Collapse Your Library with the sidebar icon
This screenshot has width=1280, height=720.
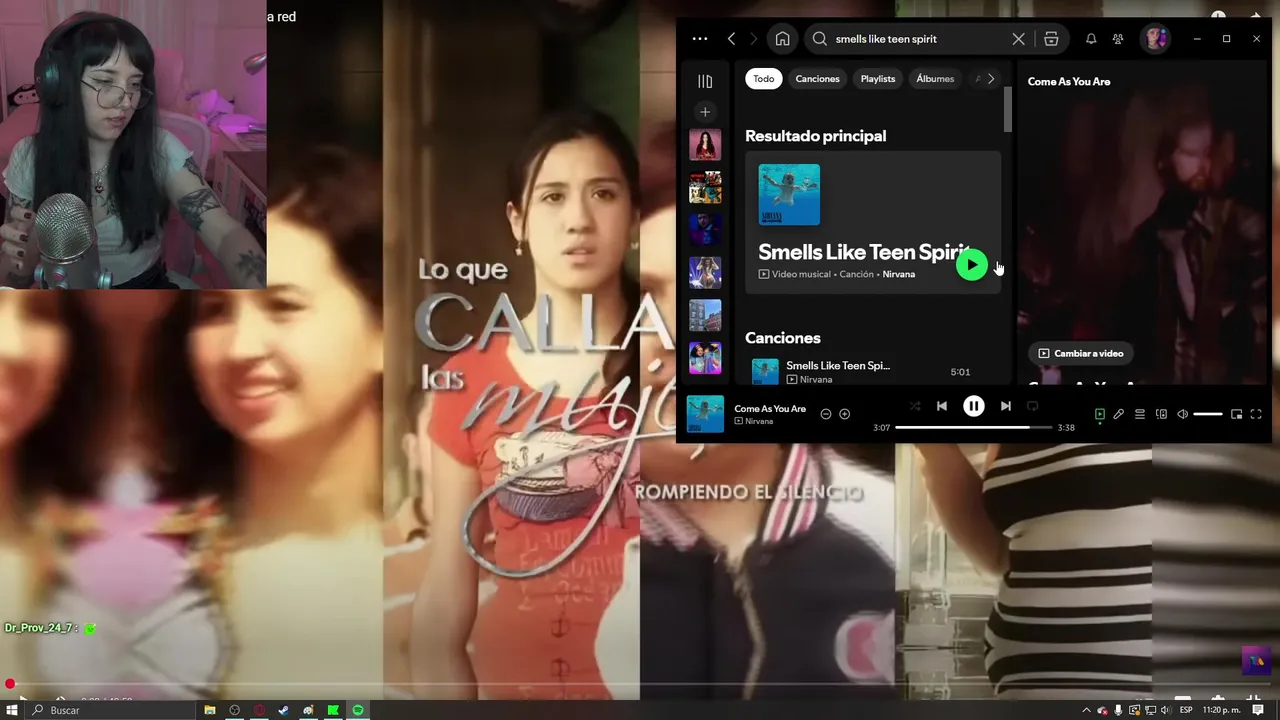(705, 81)
